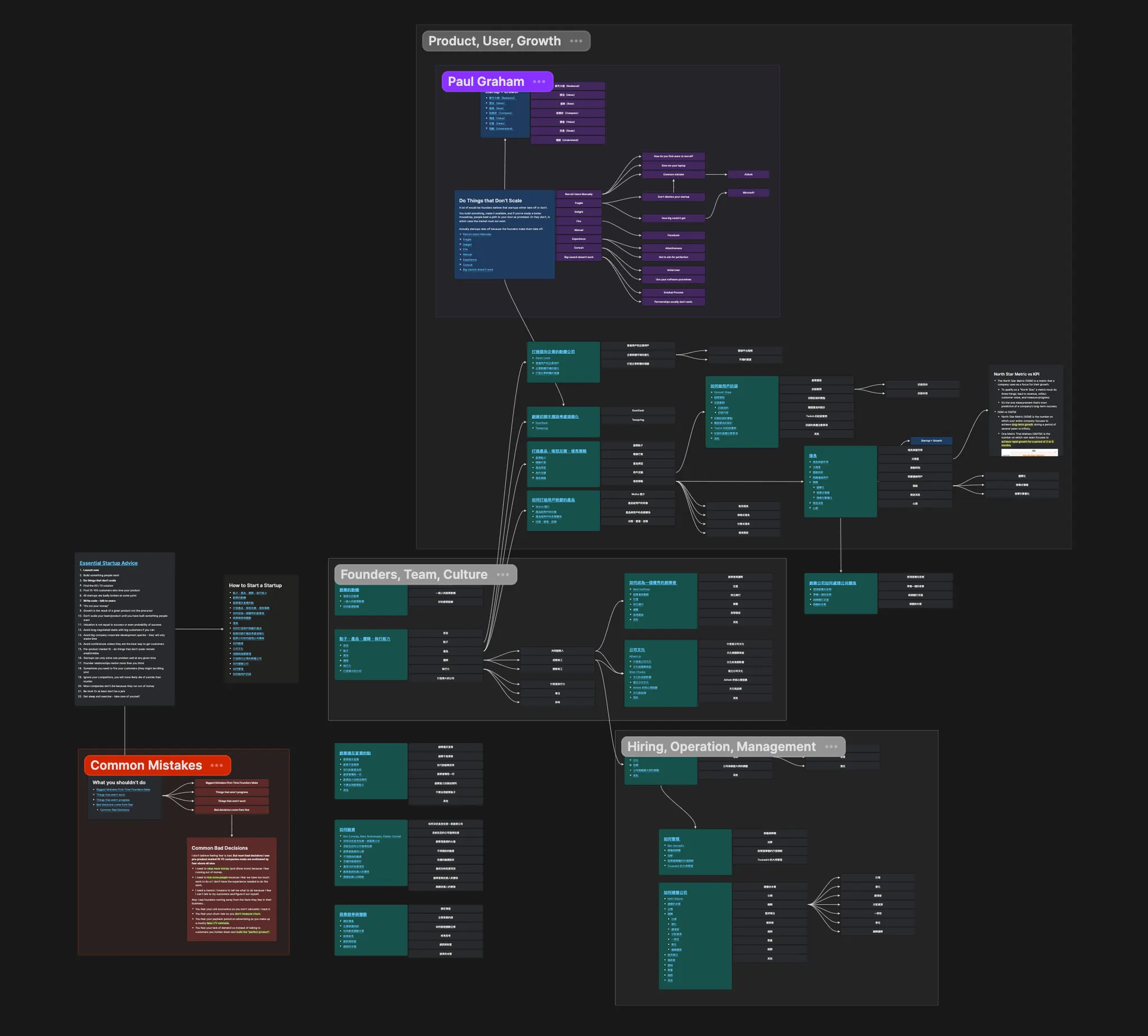Open the Essential Startup Advice link
Viewport: 1148px width, 1036px height.
pos(108,563)
